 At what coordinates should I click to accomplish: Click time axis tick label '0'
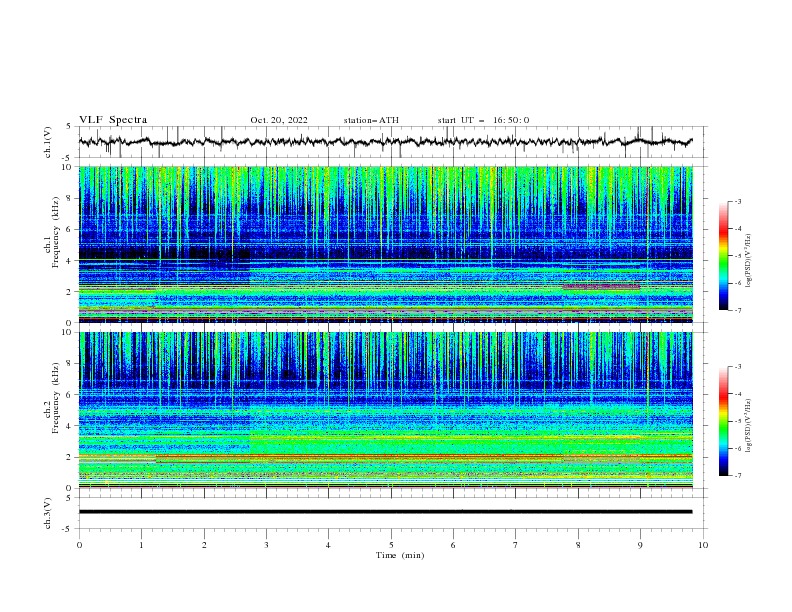79,545
